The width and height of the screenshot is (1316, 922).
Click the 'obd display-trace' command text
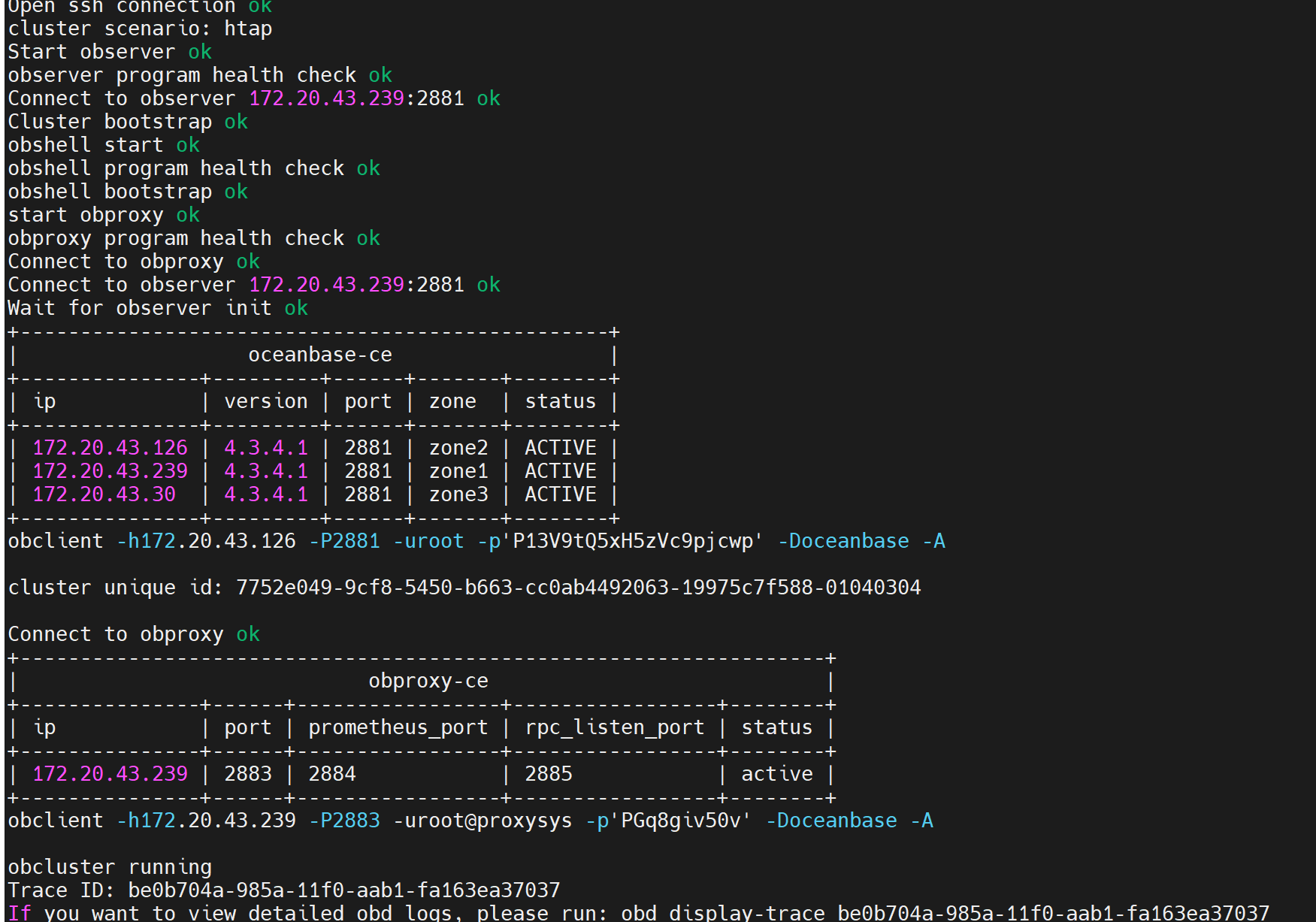pos(723,914)
